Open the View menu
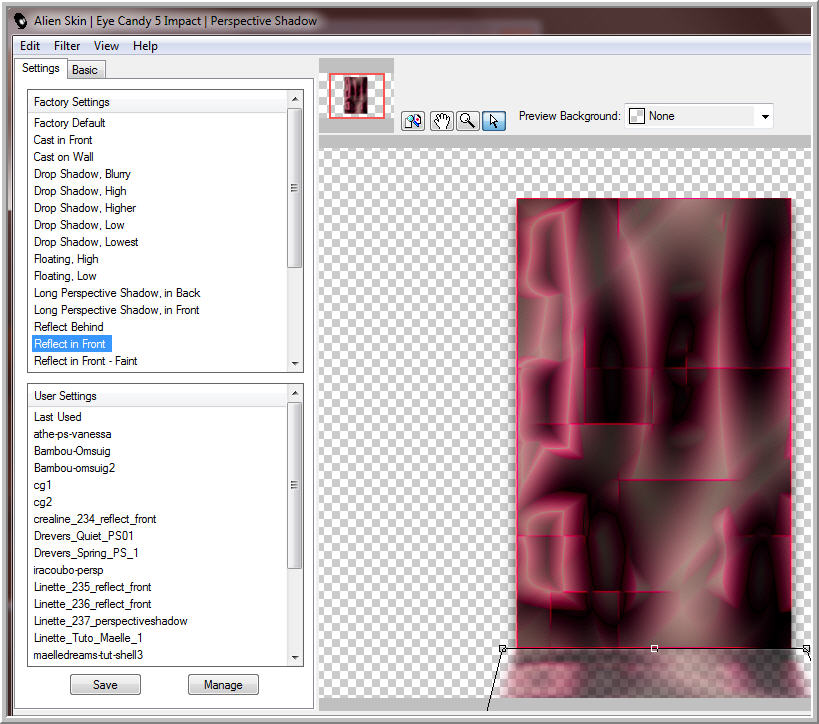The image size is (819, 724). pos(107,46)
